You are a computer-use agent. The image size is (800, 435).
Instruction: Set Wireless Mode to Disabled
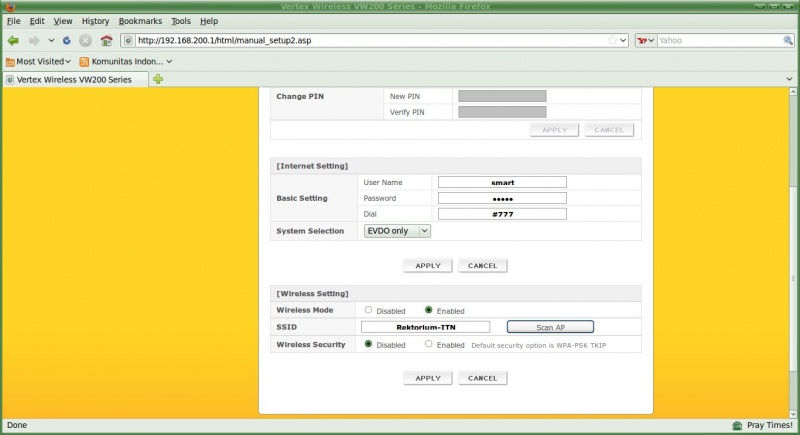[x=368, y=310]
